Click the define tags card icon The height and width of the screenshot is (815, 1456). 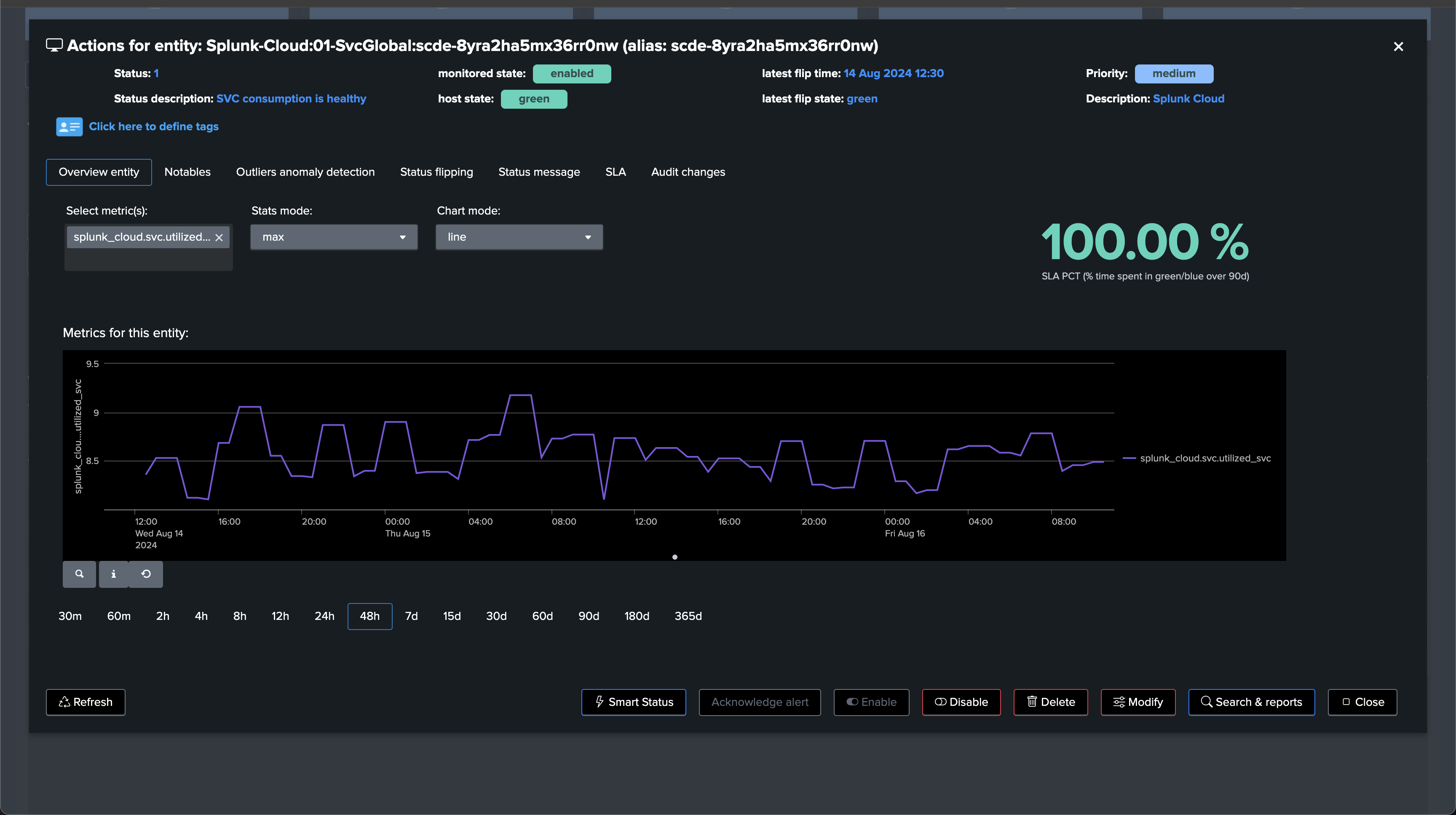pyautogui.click(x=69, y=126)
